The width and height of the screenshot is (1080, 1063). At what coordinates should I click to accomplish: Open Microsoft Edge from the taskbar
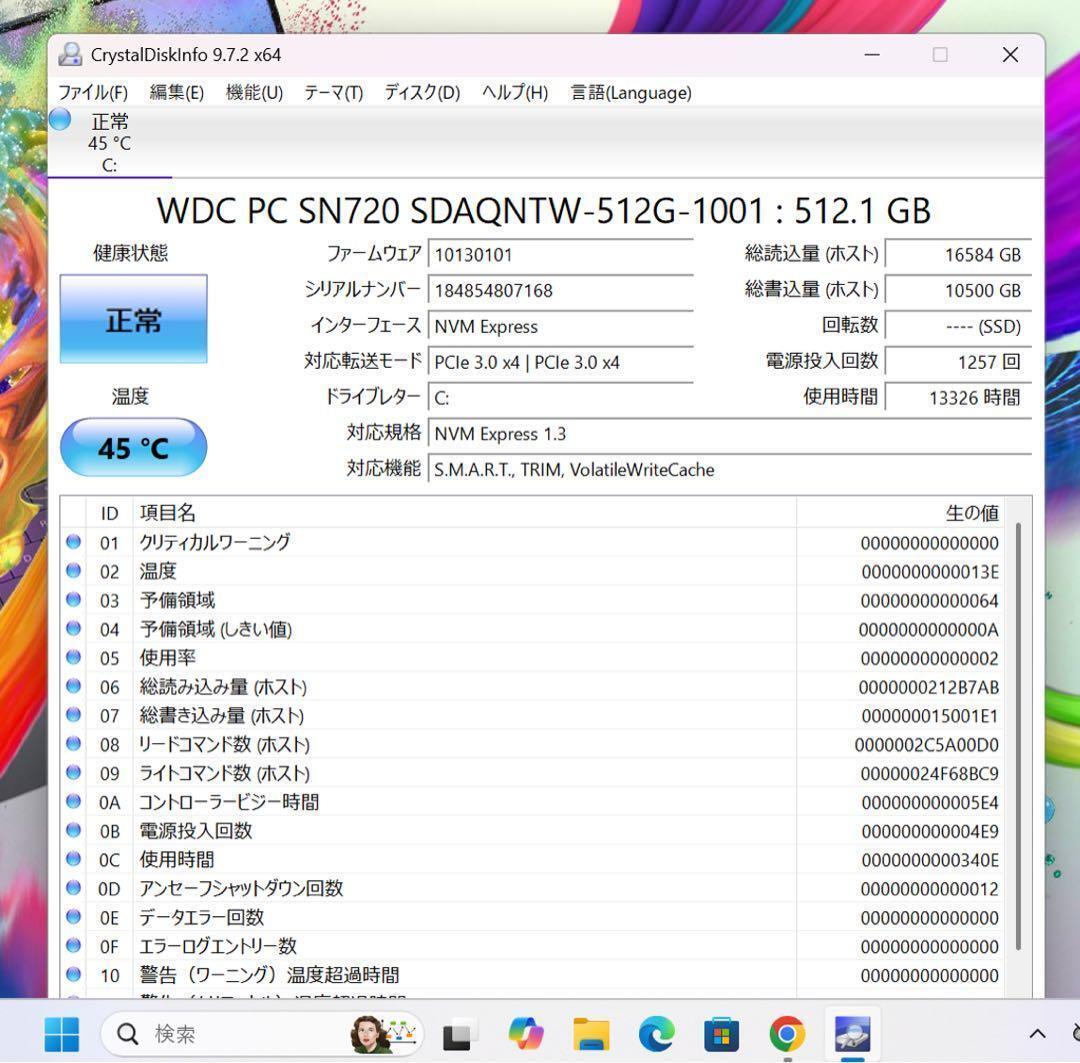tap(656, 1033)
